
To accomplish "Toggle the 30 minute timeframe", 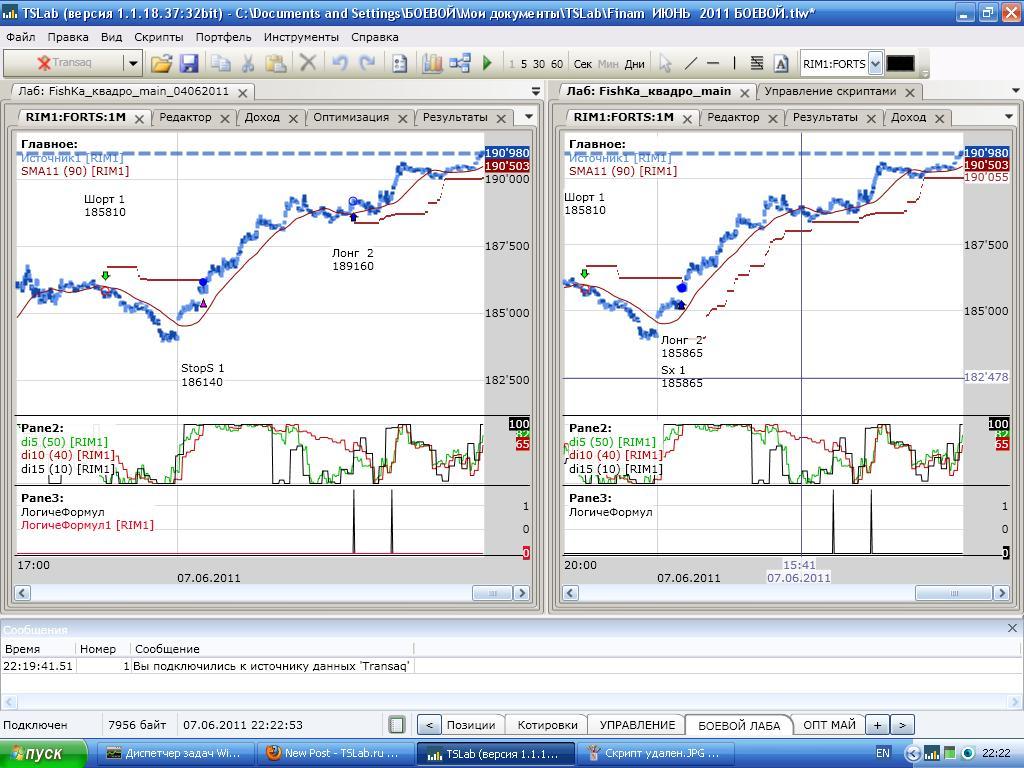I will pyautogui.click(x=539, y=64).
